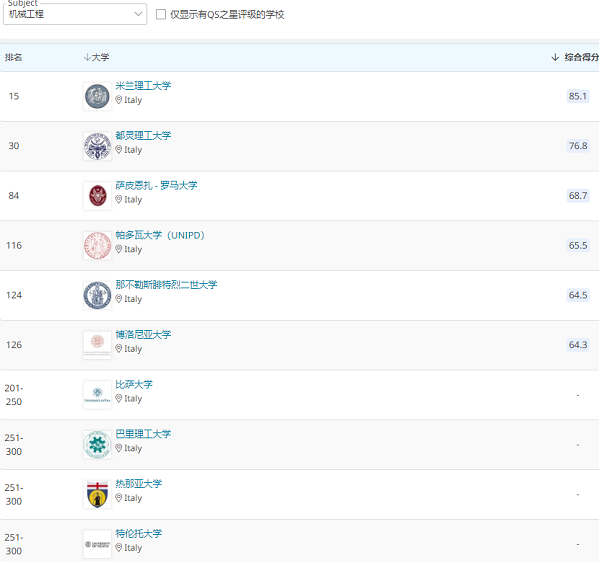The width and height of the screenshot is (599, 562).
Task: Click the 都灵理工大学 logo
Action: click(97, 146)
